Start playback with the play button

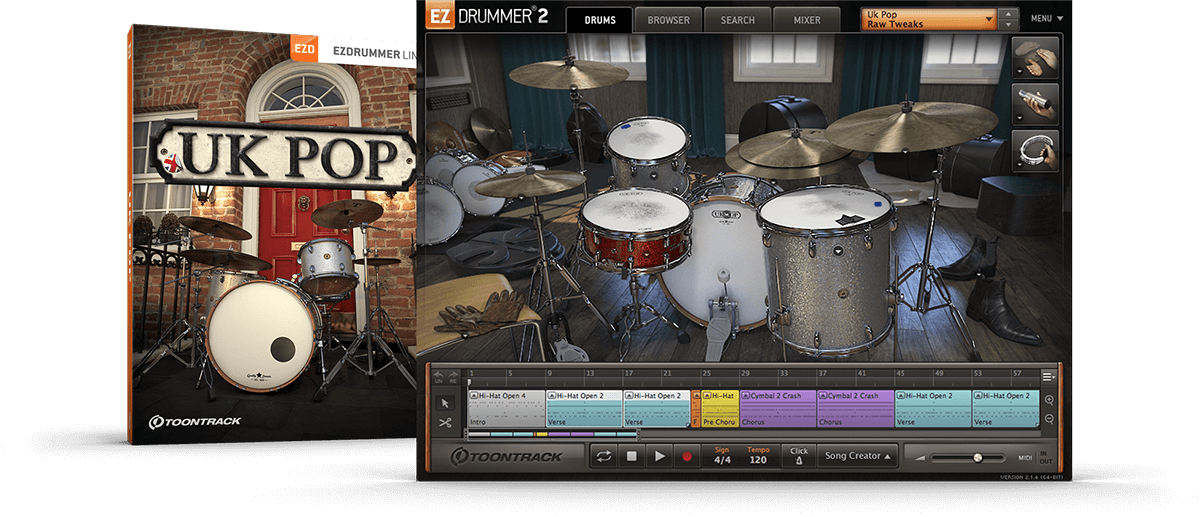tap(659, 456)
